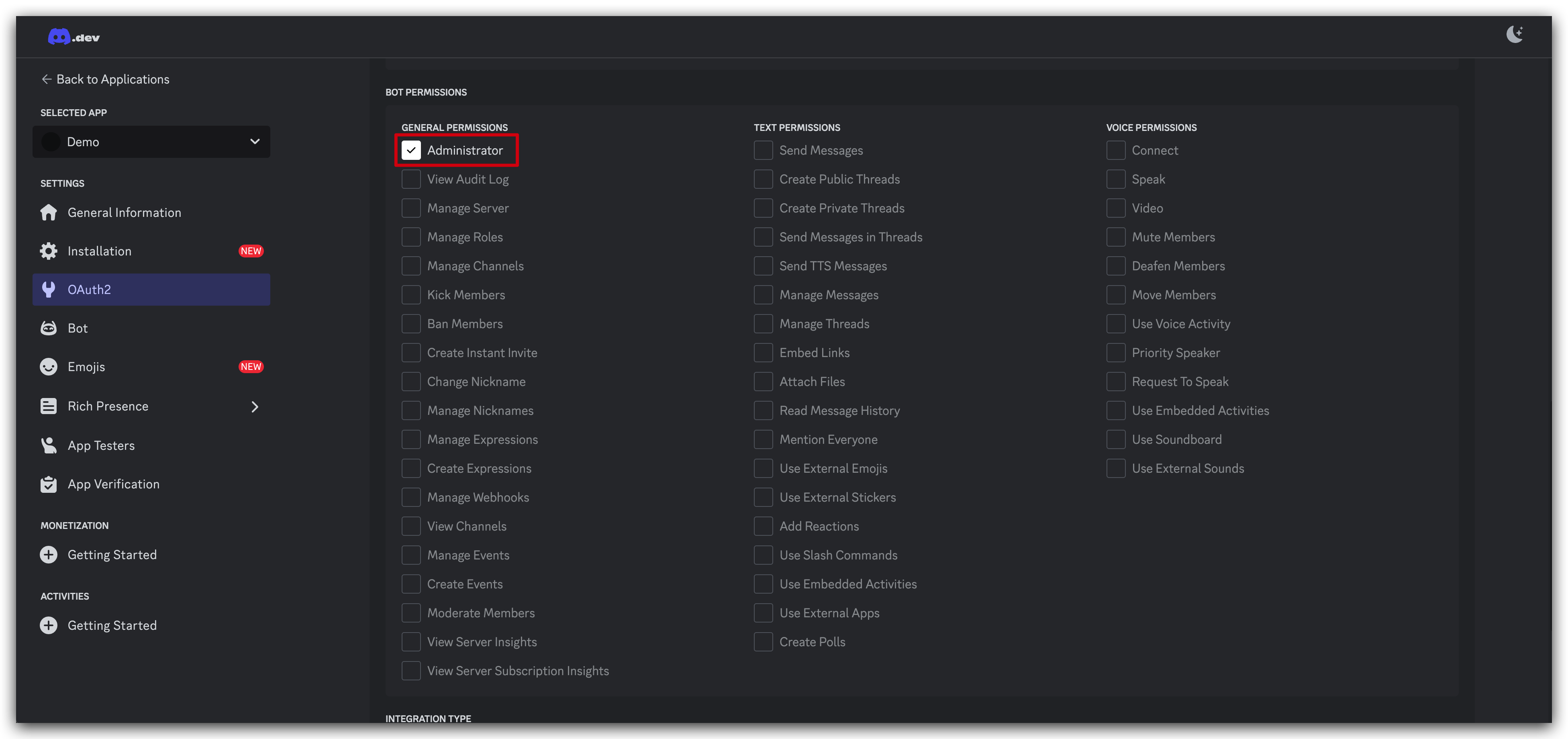Enable Mute Members permission

(1116, 237)
